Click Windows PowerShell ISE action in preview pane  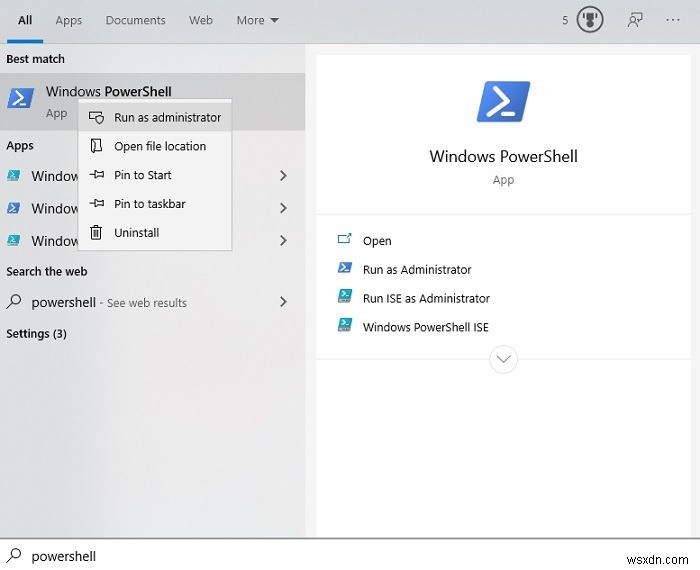click(425, 327)
